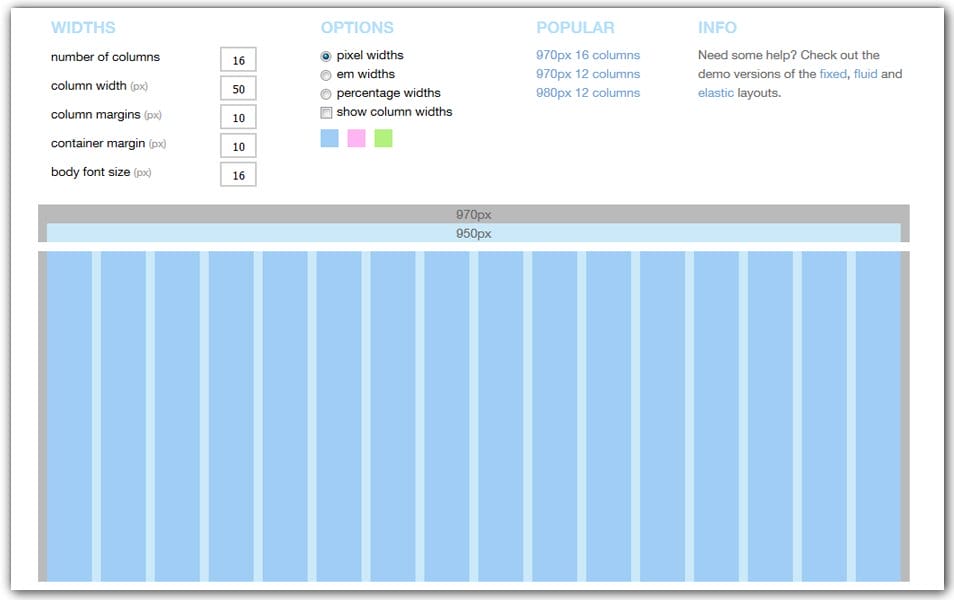Select the pixel widths radio button
954x600 pixels.
click(x=326, y=56)
